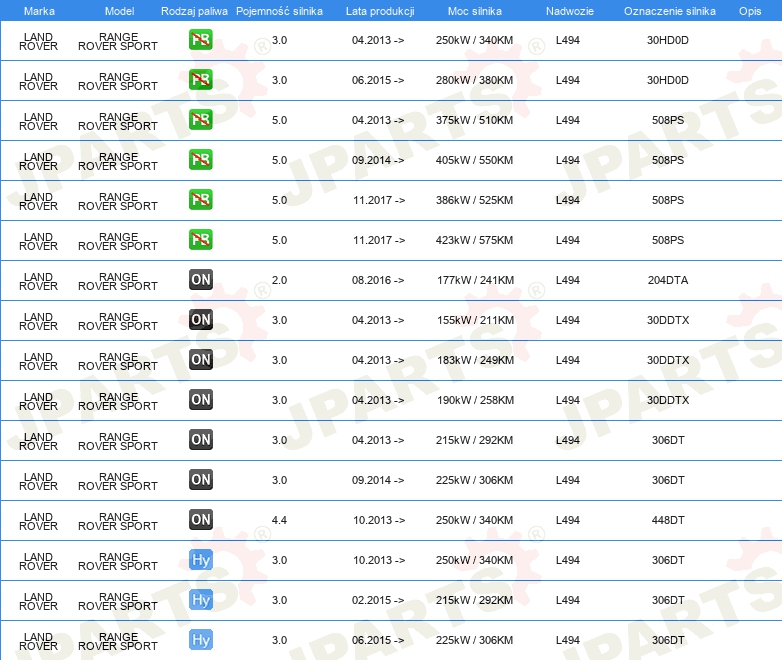Image resolution: width=782 pixels, height=660 pixels.
Task: Click the Marka column header
Action: (39, 11)
